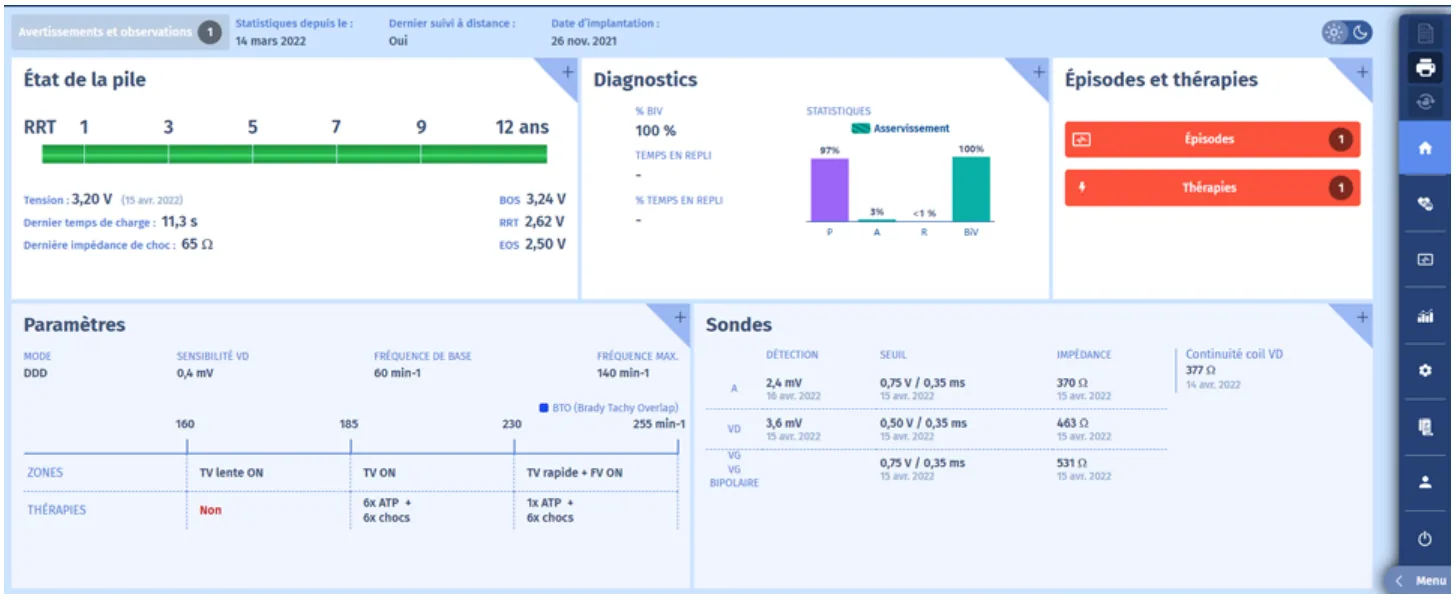Click the battery longevity green bar
The width and height of the screenshot is (1456, 599).
[294, 154]
